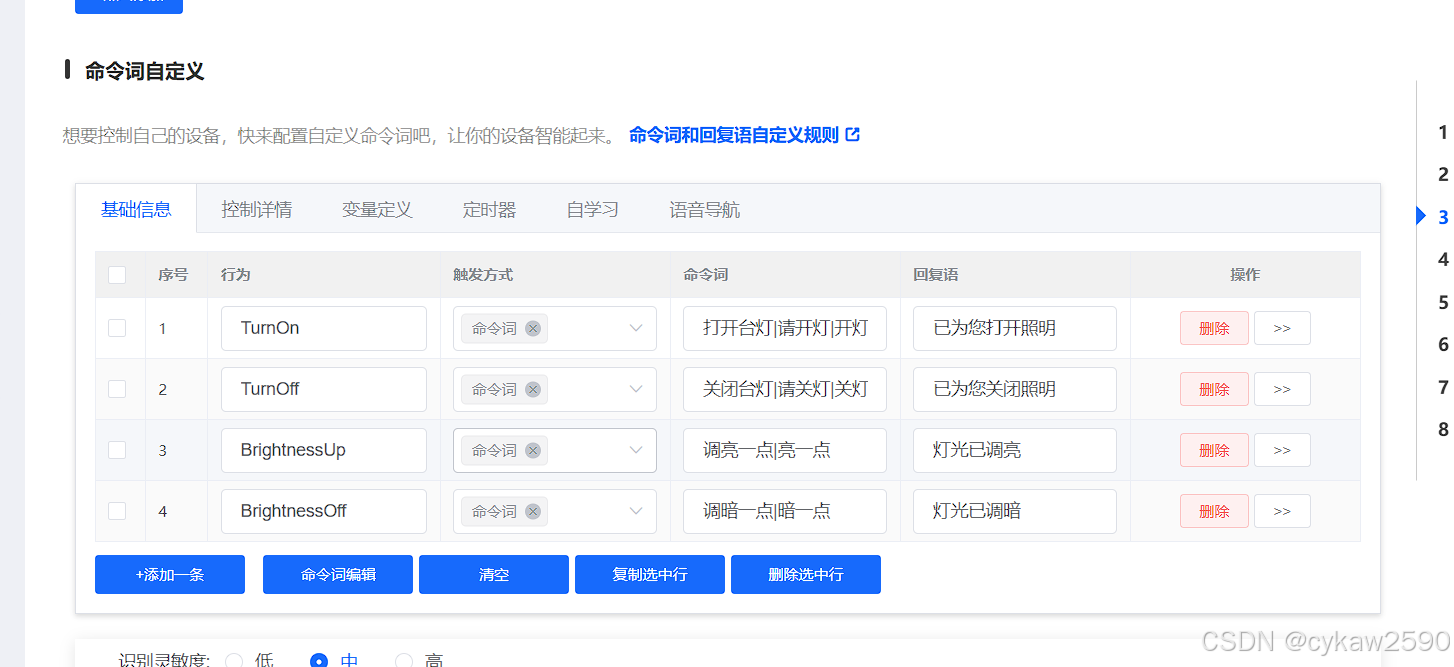Remove 命令词 tag in TurnOn row
This screenshot has height=667, width=1454.
click(533, 328)
